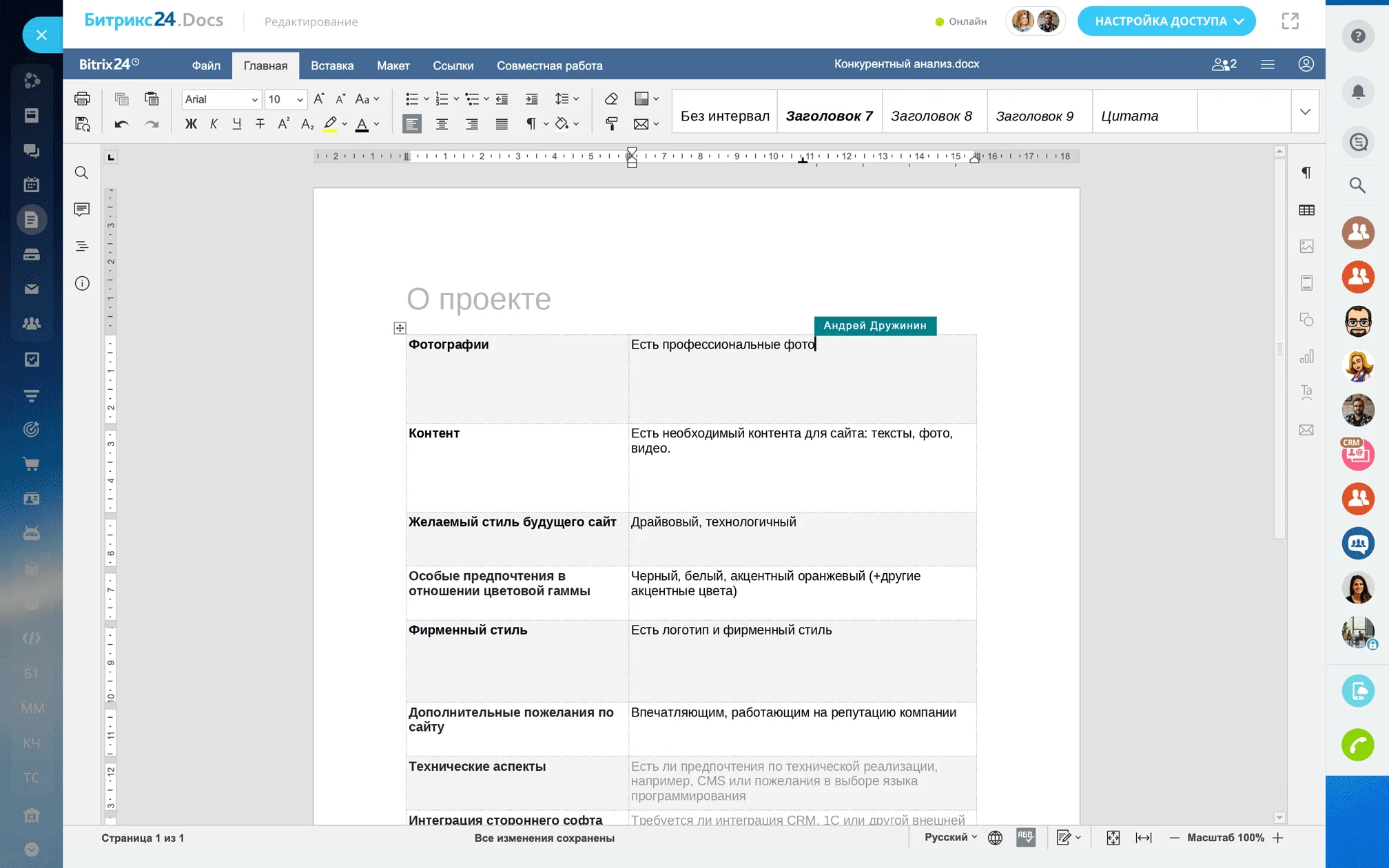Toggle spell checking in status bar

[x=1025, y=838]
